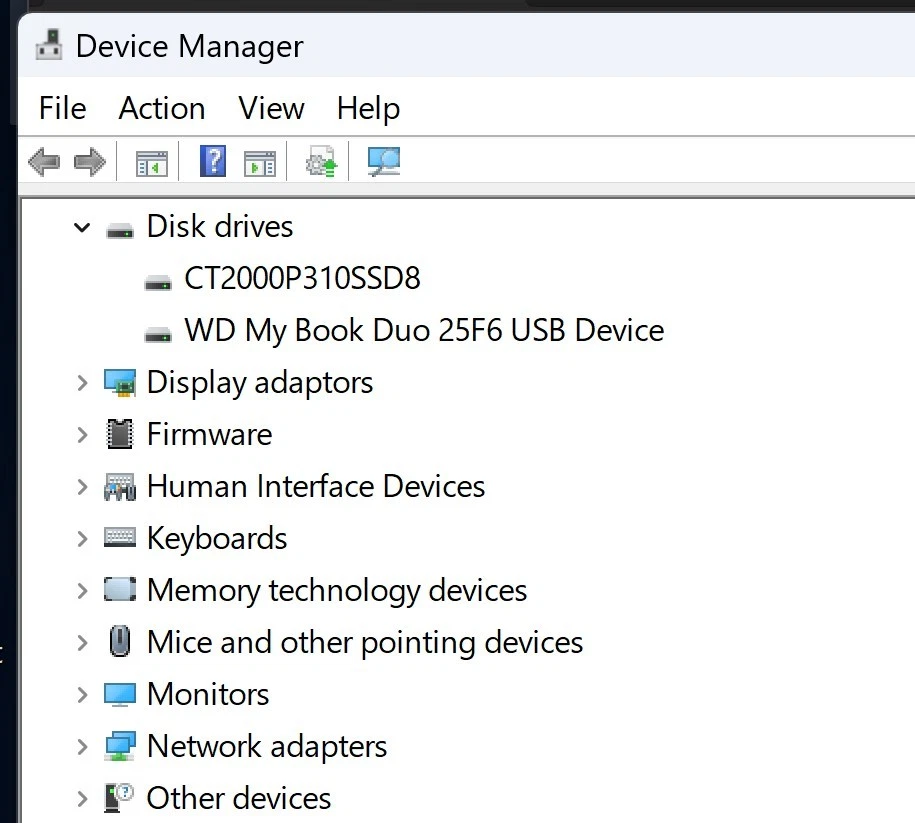The image size is (915, 823).
Task: Select the Keyboards category entry
Action: click(x=216, y=538)
